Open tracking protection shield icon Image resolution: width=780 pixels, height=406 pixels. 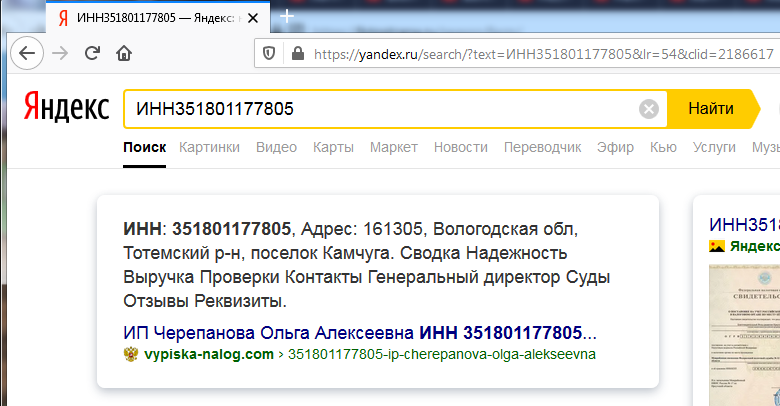(269, 53)
